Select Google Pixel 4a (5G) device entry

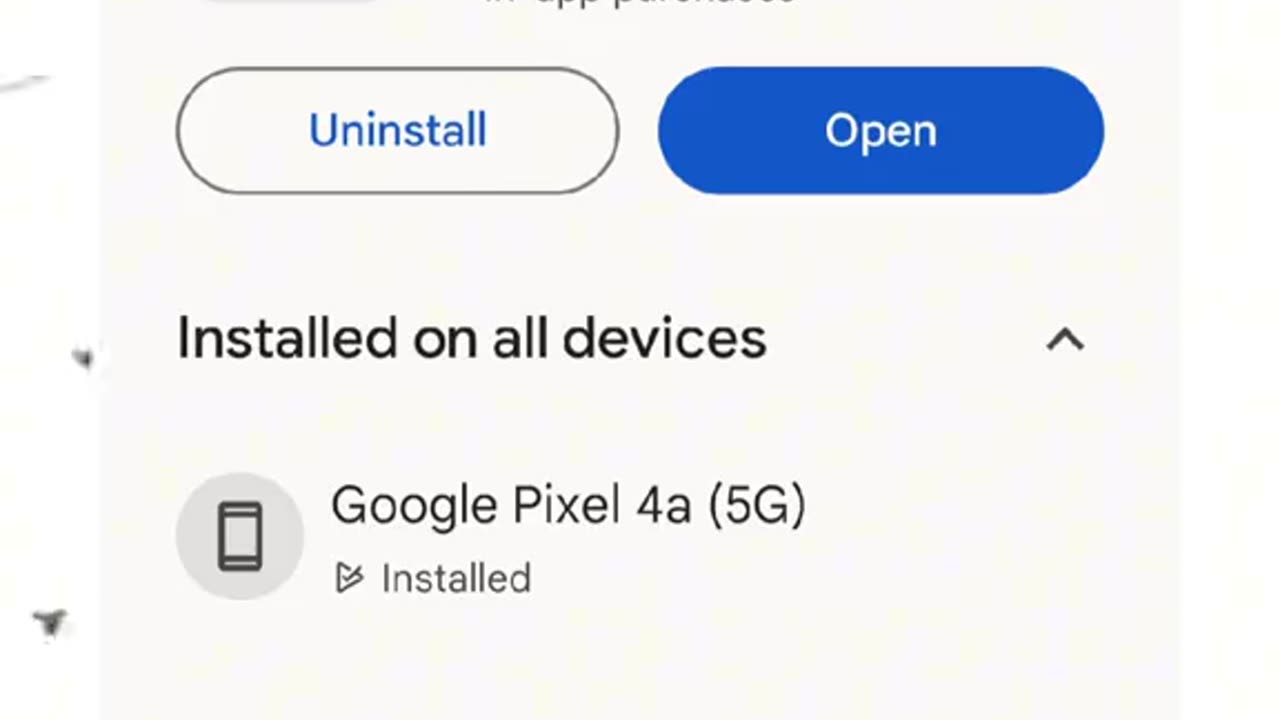568,505
